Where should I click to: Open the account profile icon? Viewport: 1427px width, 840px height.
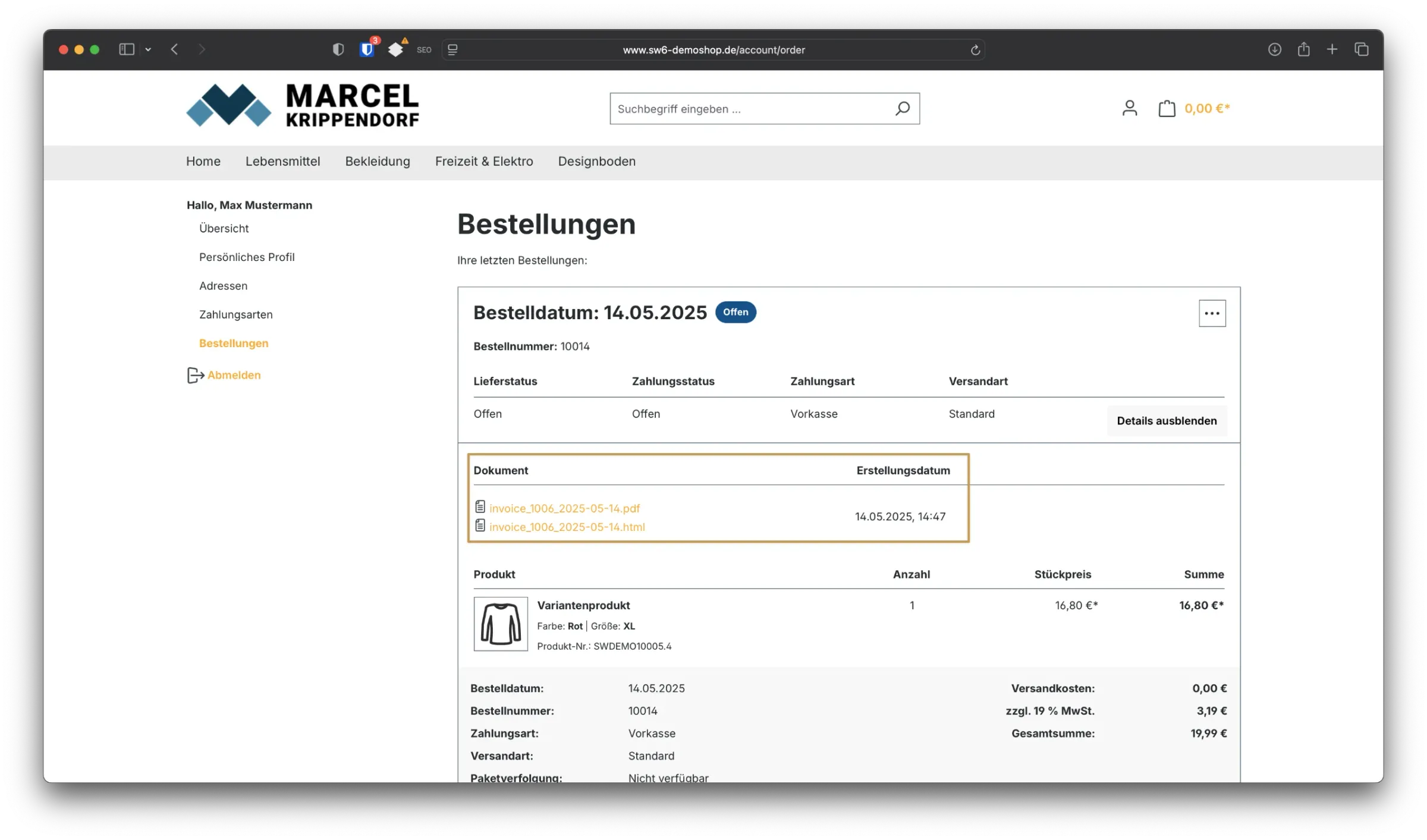coord(1129,108)
